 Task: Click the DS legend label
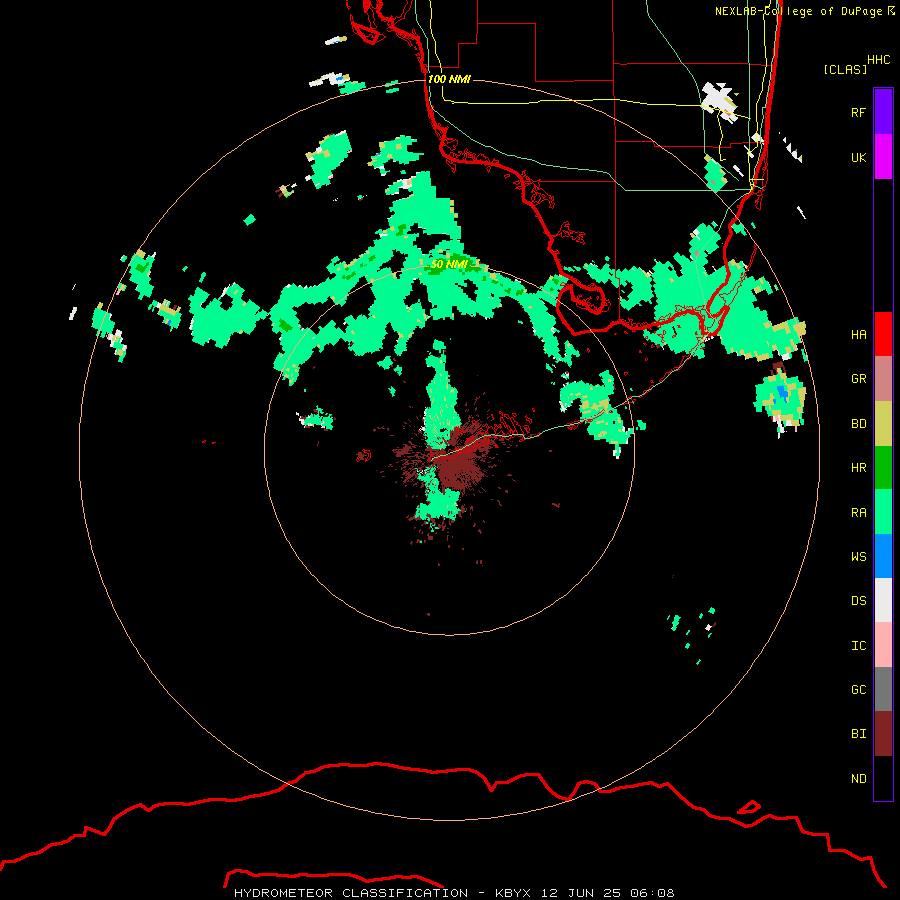(x=858, y=600)
